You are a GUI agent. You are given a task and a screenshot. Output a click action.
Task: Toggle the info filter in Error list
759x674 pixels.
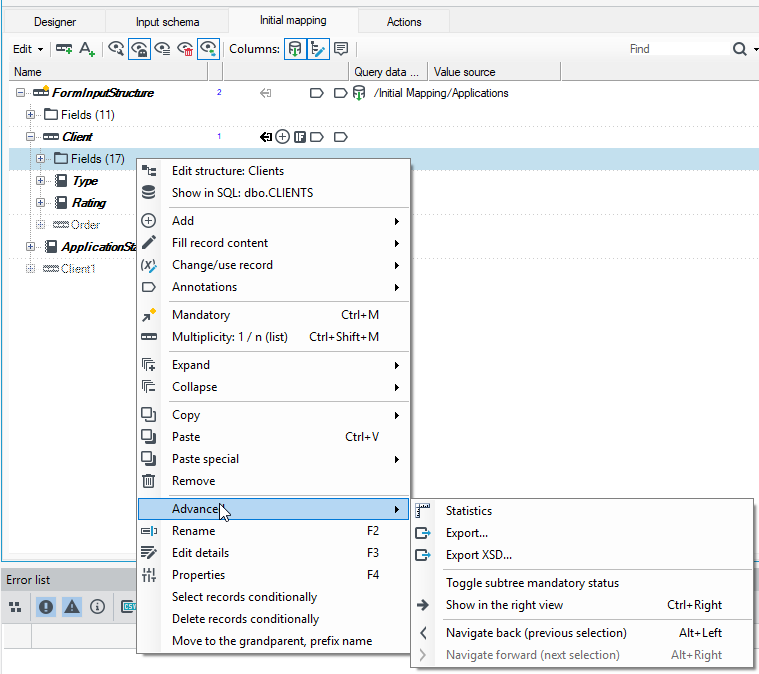coord(97,607)
